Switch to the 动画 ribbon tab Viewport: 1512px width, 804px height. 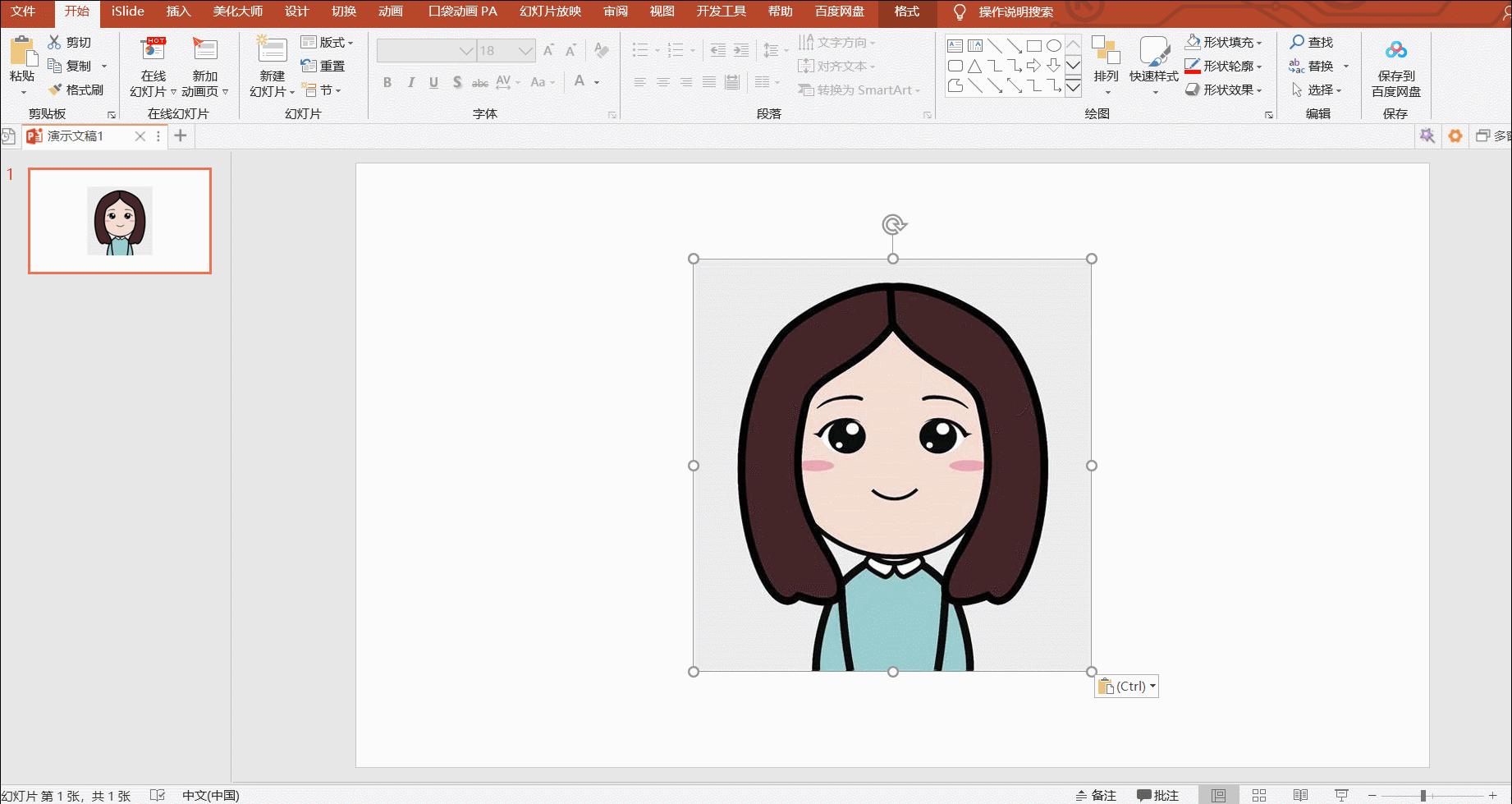390,11
